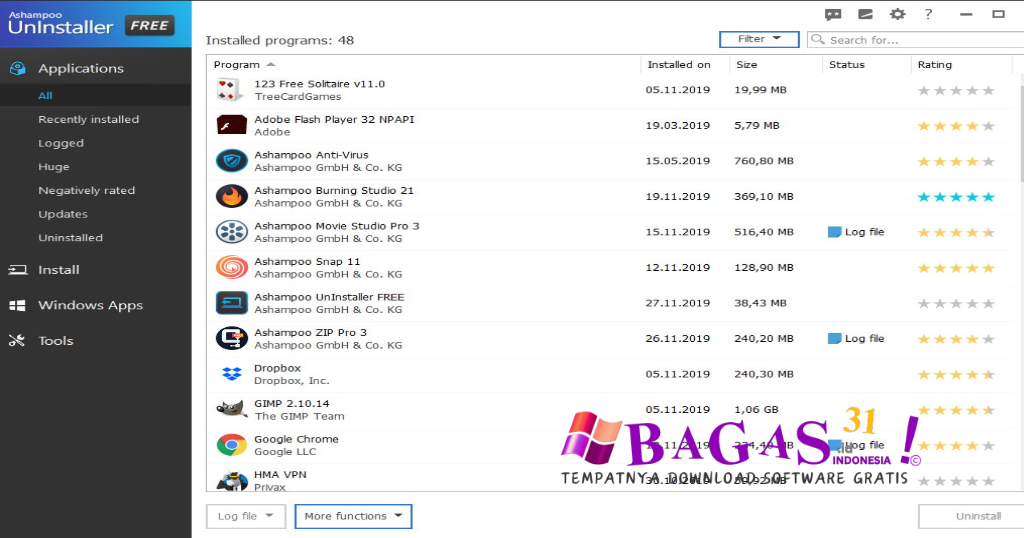This screenshot has width=1024, height=538.
Task: Show Negatively rated programs
Action: [86, 190]
